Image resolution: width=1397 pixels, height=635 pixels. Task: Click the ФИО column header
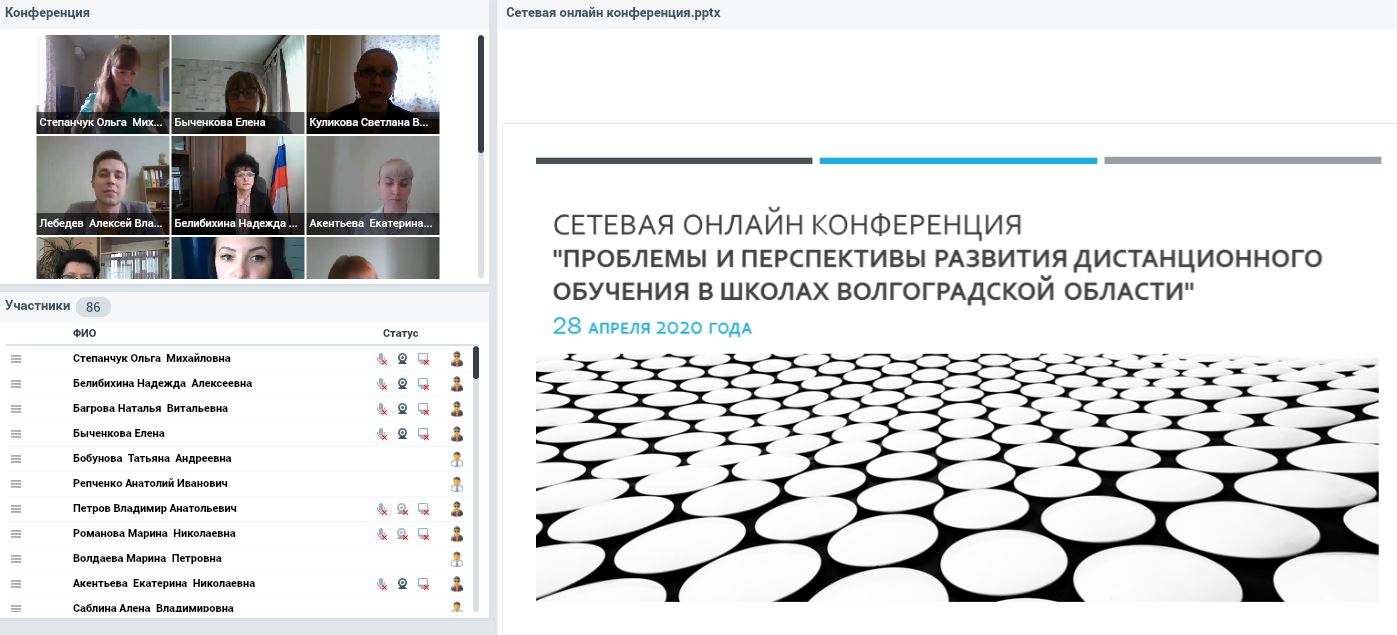[x=84, y=333]
